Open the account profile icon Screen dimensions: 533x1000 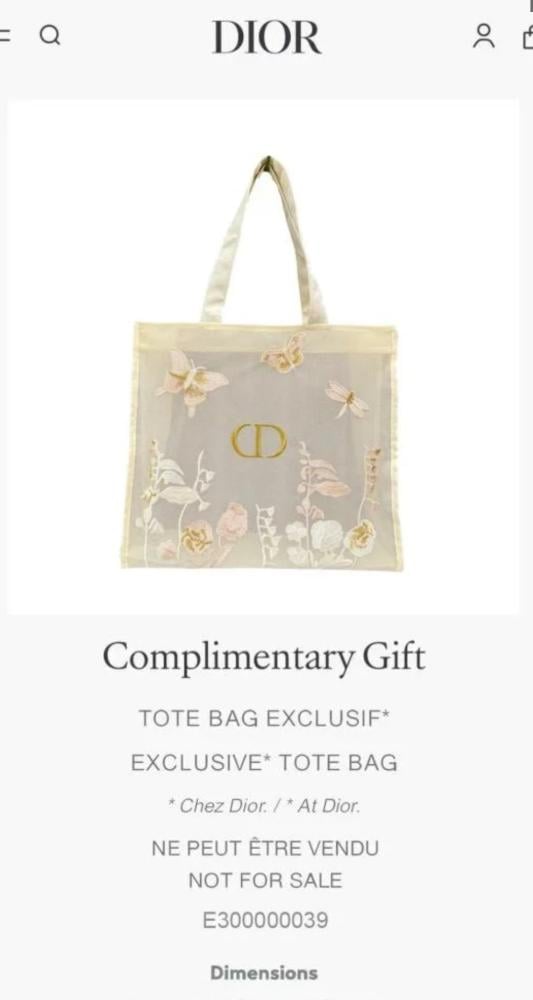[483, 36]
